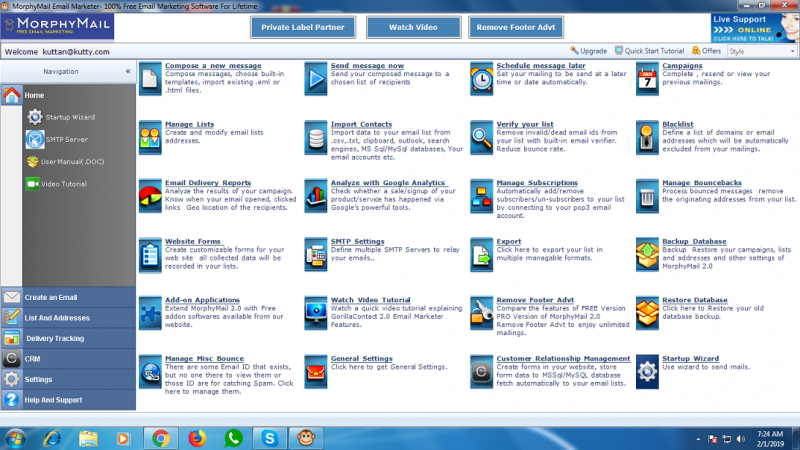Select the Help And Support sidebar section
The height and width of the screenshot is (450, 800).
[54, 400]
